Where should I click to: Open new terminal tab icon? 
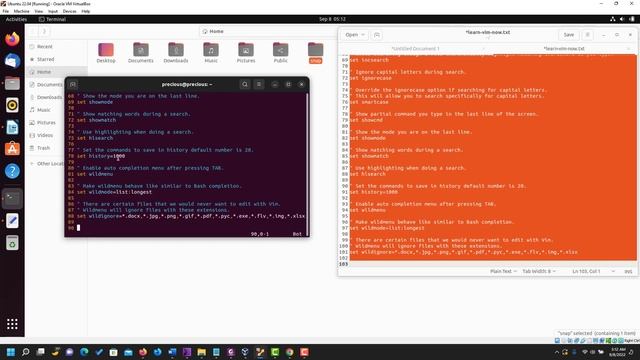click(73, 84)
